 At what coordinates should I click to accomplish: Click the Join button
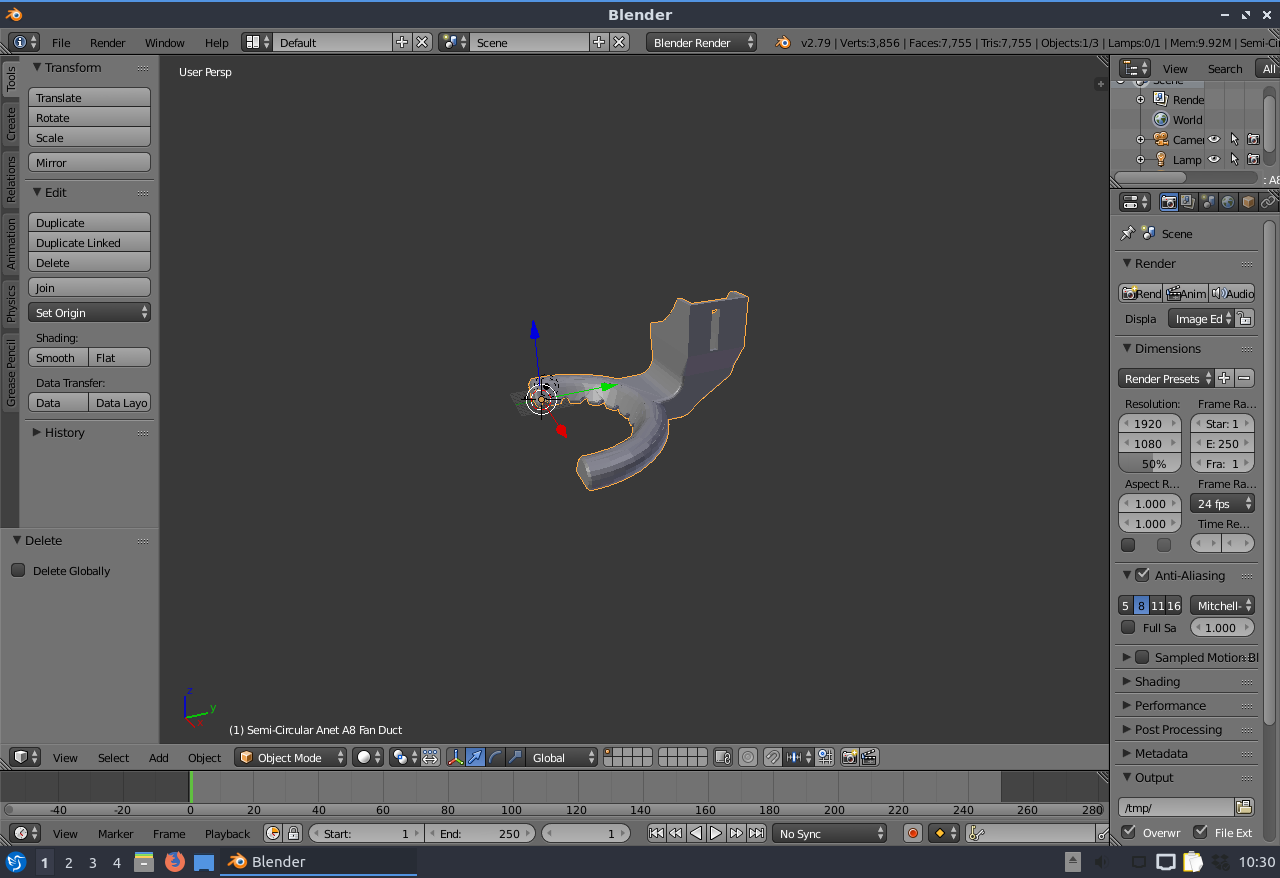coord(90,287)
